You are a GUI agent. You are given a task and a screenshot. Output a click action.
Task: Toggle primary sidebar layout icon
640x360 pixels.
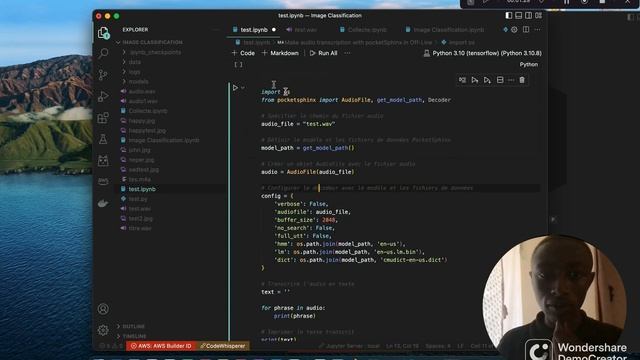coord(509,16)
